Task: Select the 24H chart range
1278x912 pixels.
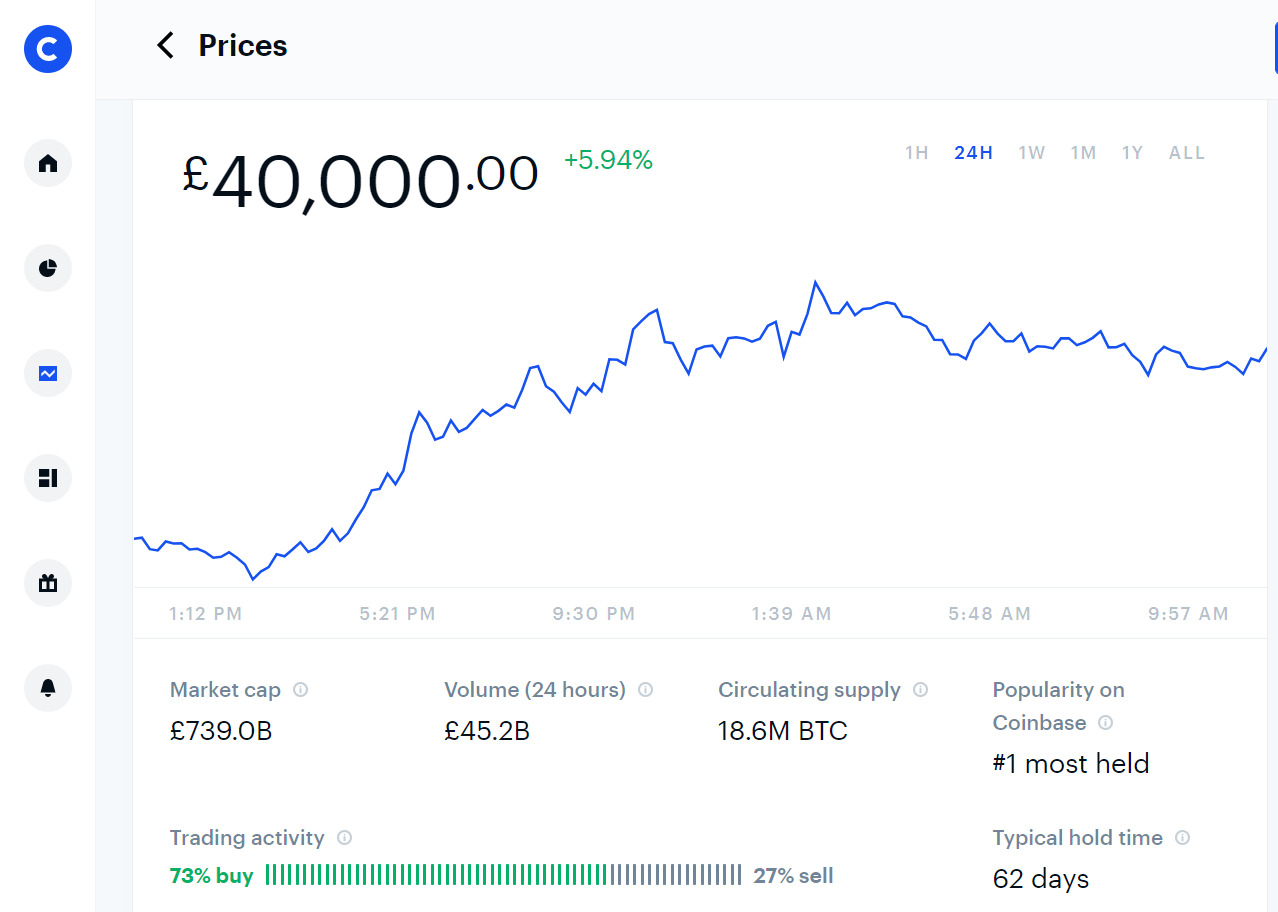Action: [973, 153]
